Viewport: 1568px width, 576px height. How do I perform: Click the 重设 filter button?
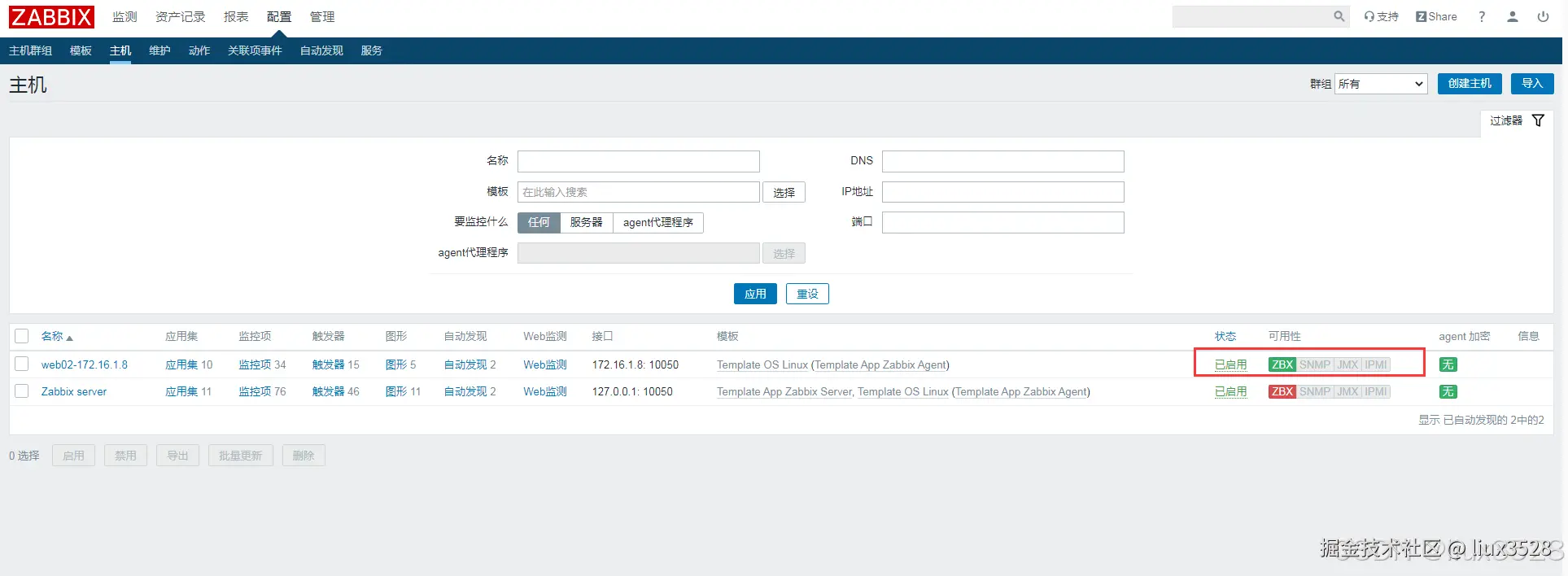(807, 294)
